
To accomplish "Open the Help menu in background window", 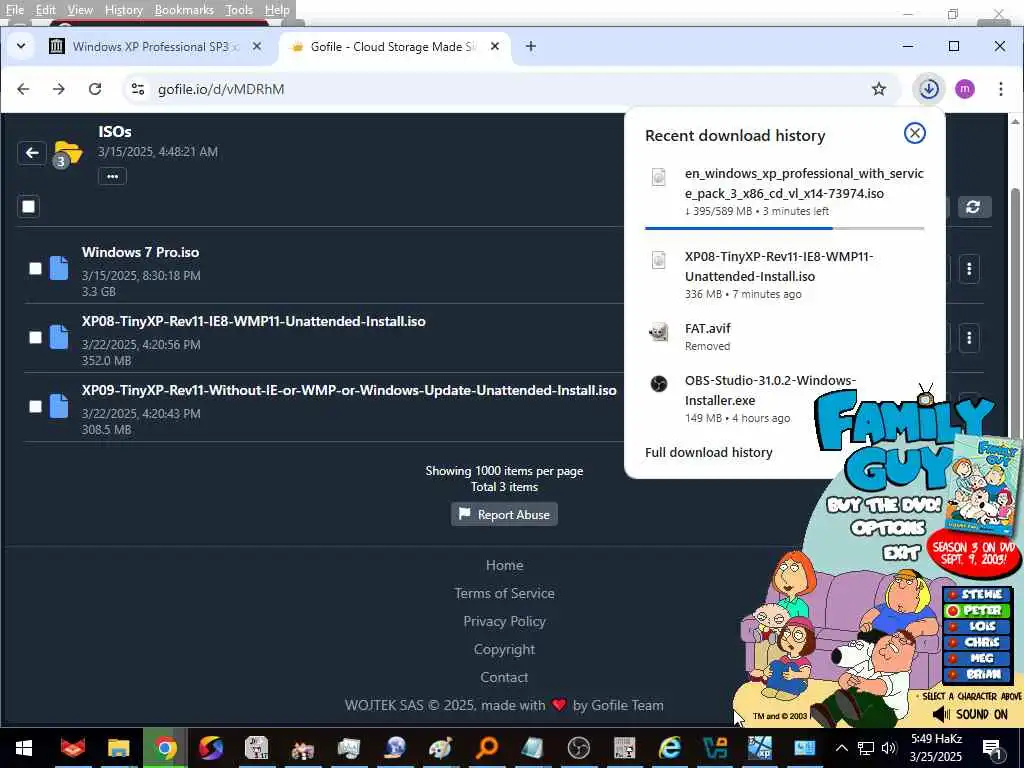I will click(277, 10).
